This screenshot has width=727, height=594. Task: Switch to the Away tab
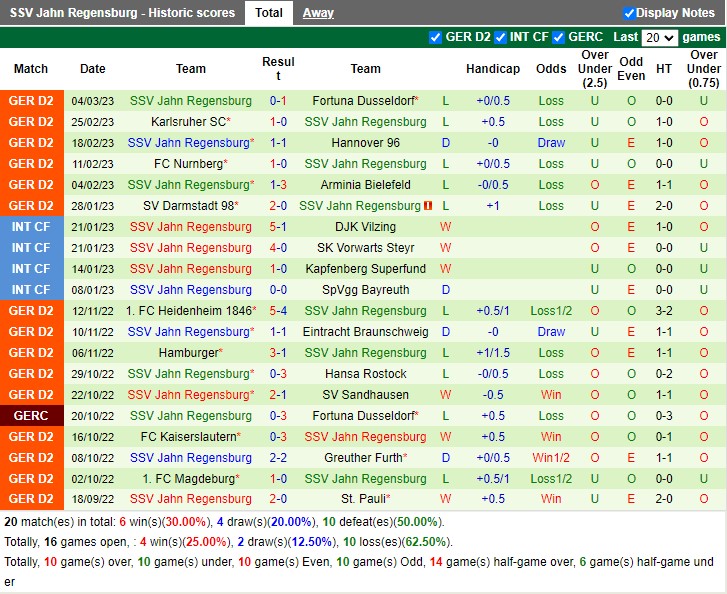click(318, 13)
